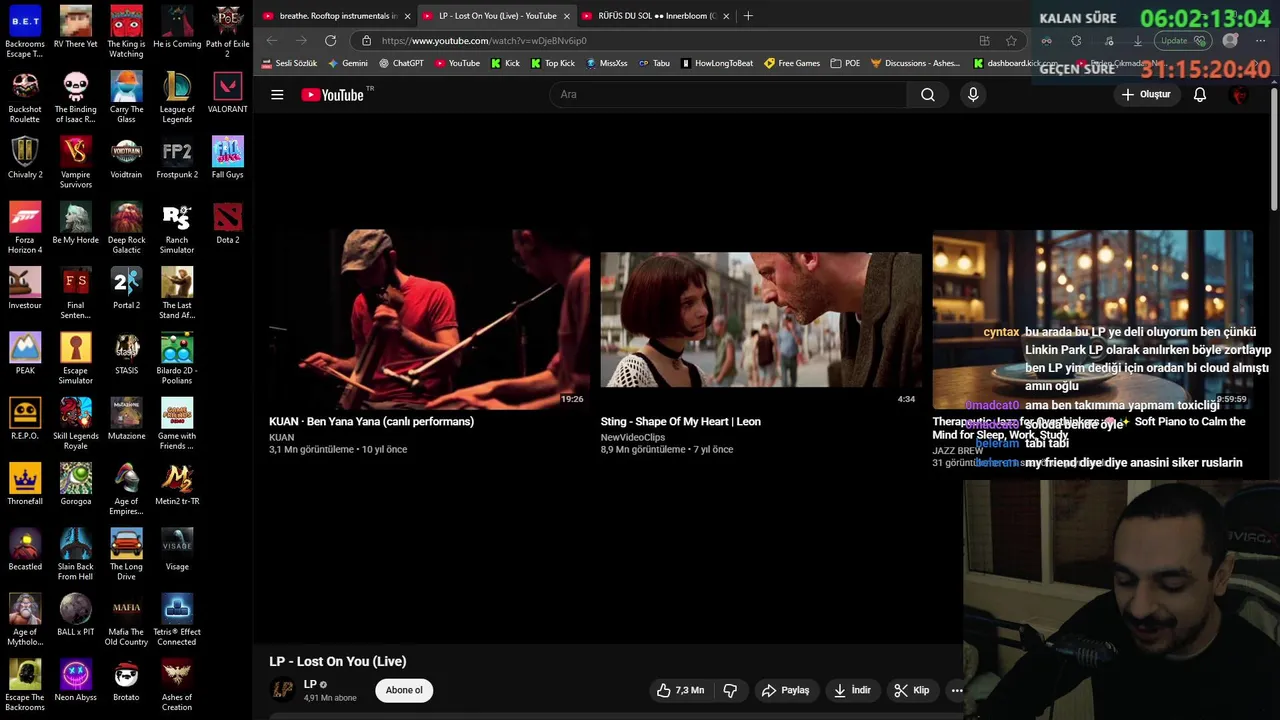Focus the YouTube Ara search field

pyautogui.click(x=728, y=94)
